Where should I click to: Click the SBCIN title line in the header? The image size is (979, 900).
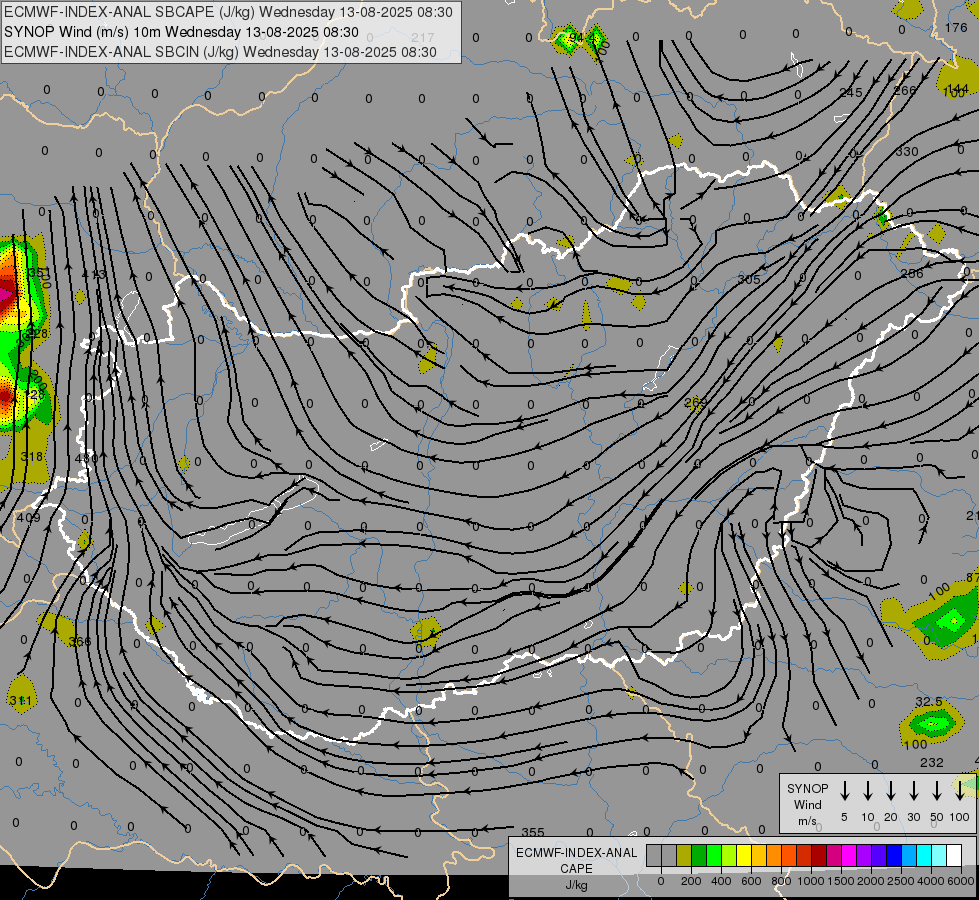coord(220,52)
